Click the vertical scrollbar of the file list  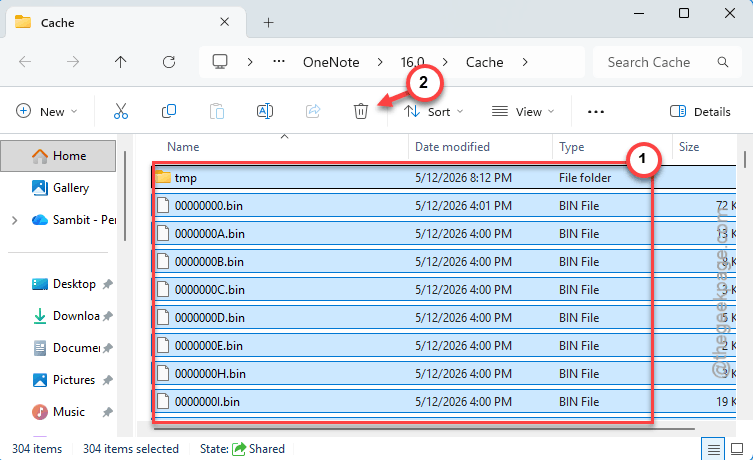[745, 160]
